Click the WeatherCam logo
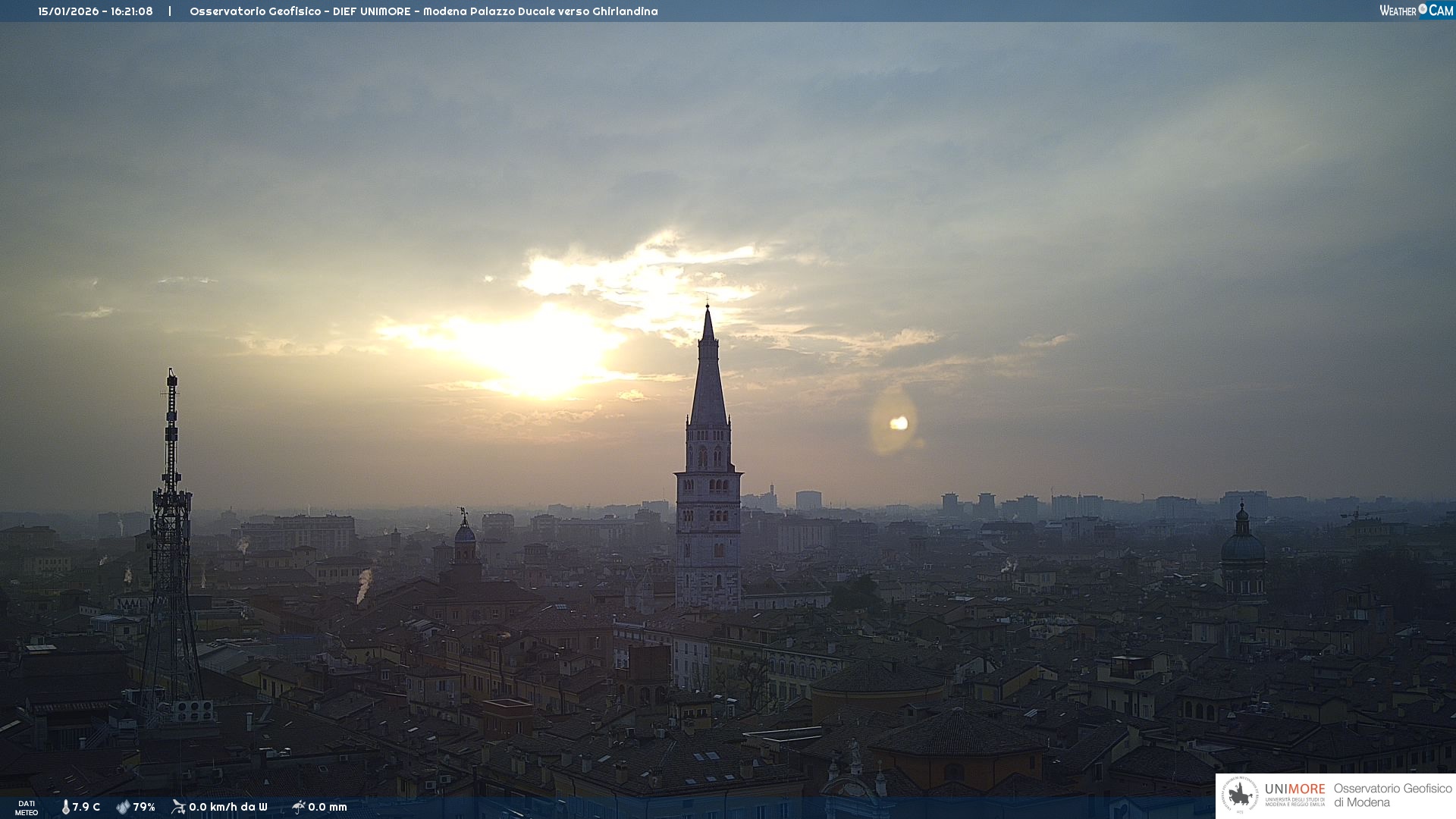This screenshot has width=1456, height=819. click(1416, 11)
